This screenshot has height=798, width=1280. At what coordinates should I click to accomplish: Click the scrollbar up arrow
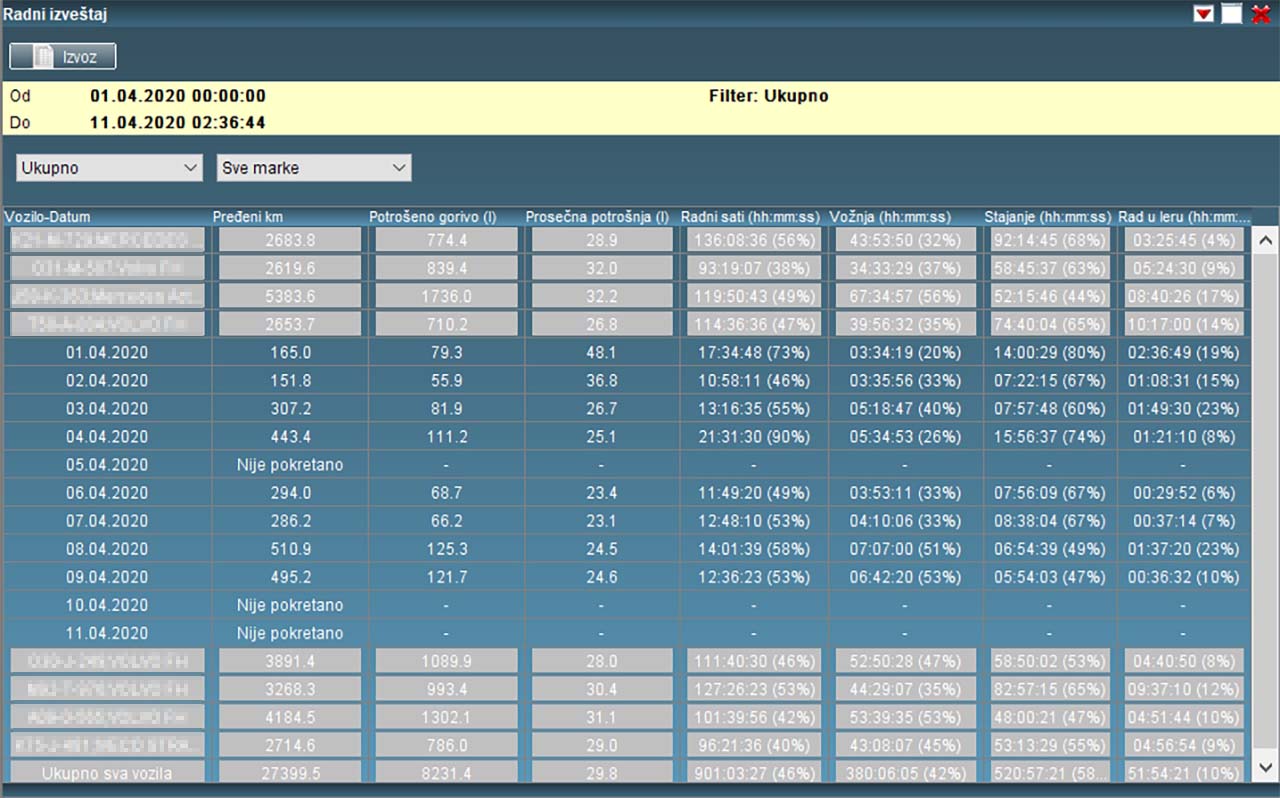tap(1264, 240)
